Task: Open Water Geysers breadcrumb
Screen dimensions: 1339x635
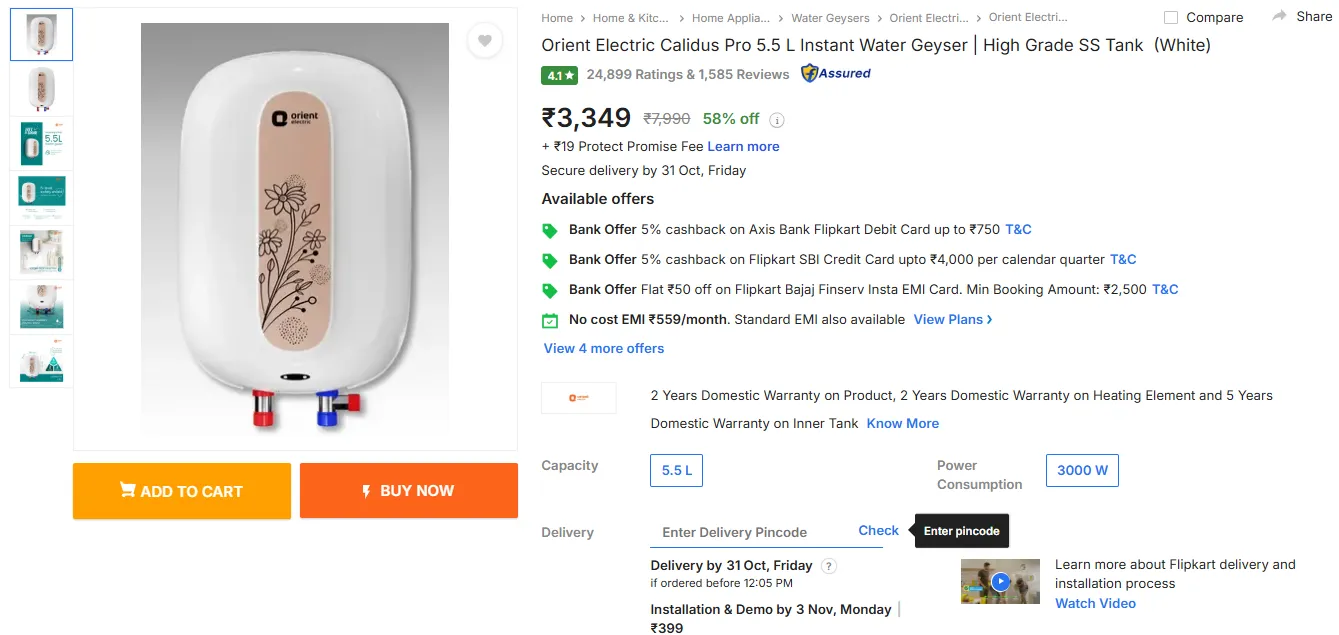Action: (830, 18)
